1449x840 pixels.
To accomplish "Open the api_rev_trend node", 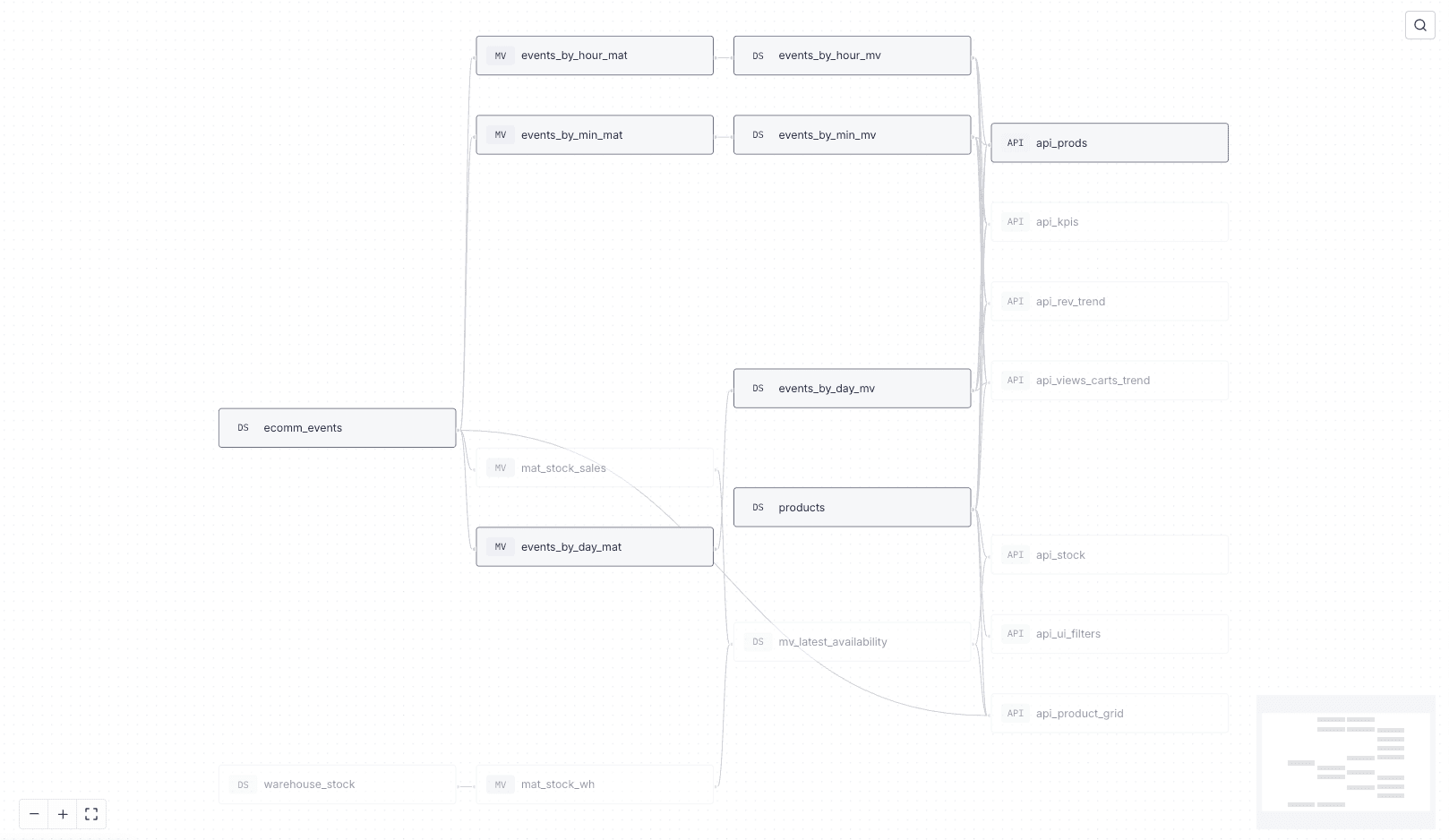I will (1110, 301).
